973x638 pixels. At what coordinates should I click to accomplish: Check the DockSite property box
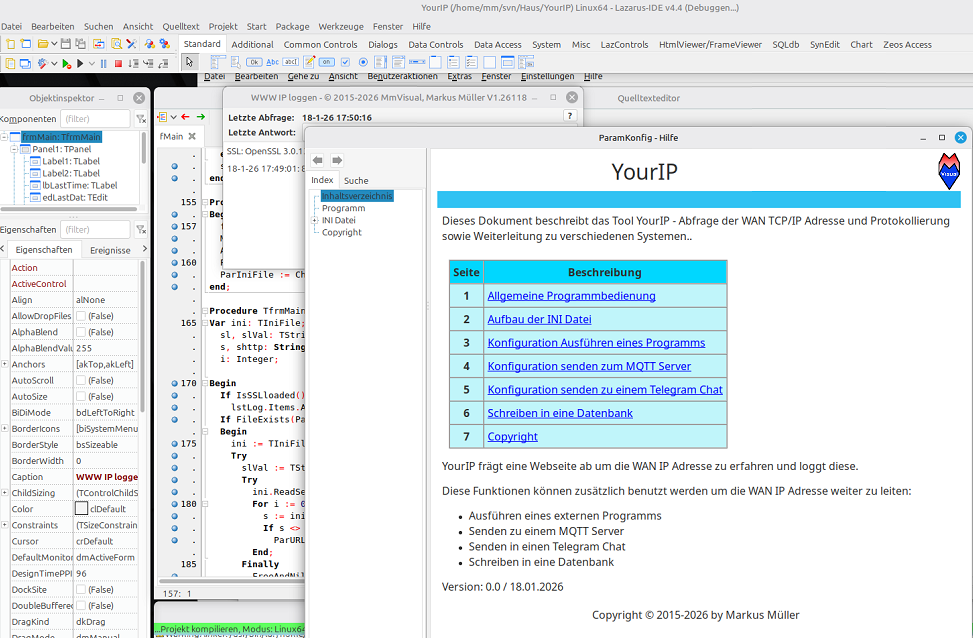(81, 590)
